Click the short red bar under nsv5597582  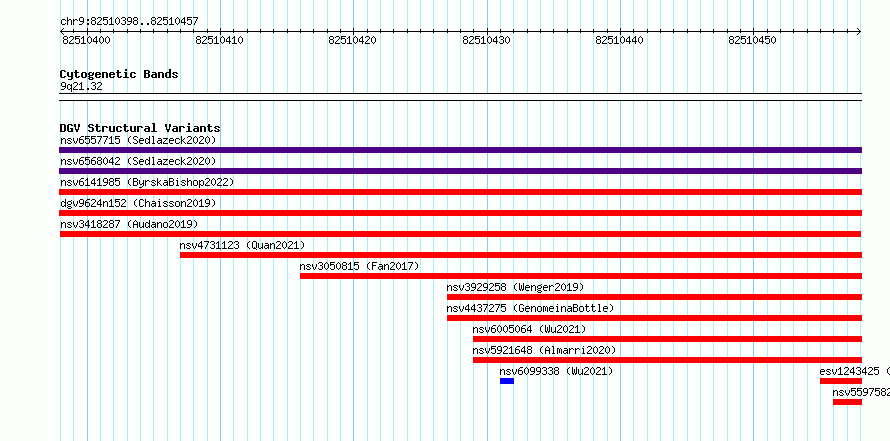[847, 402]
